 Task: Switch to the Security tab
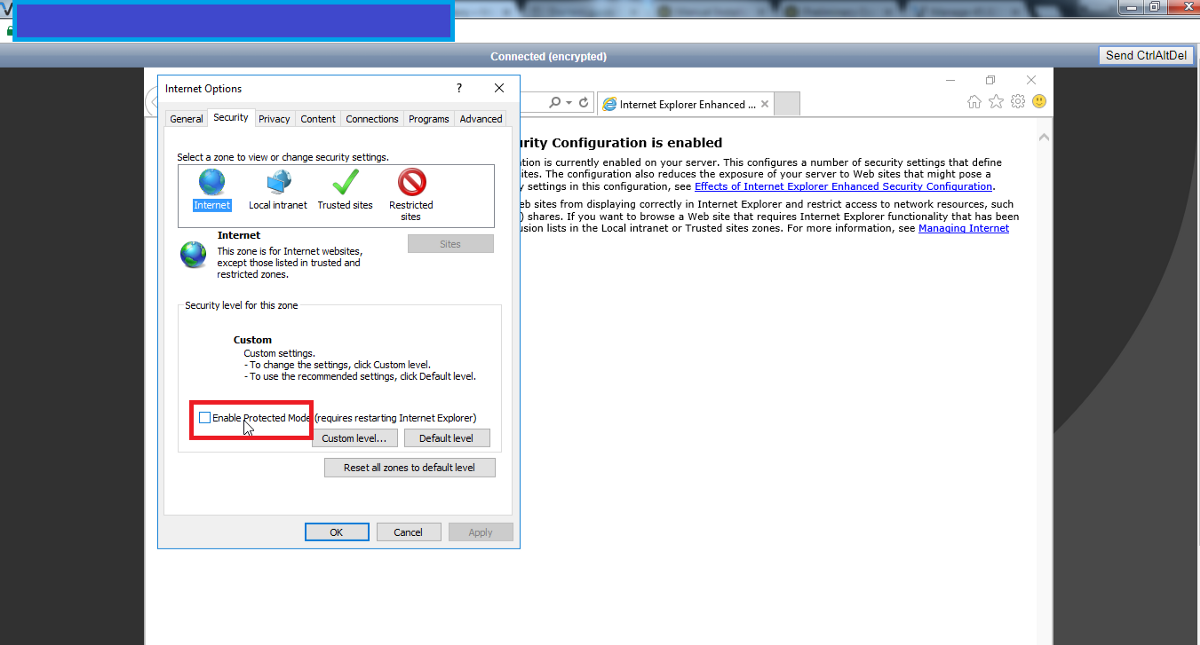click(230, 118)
